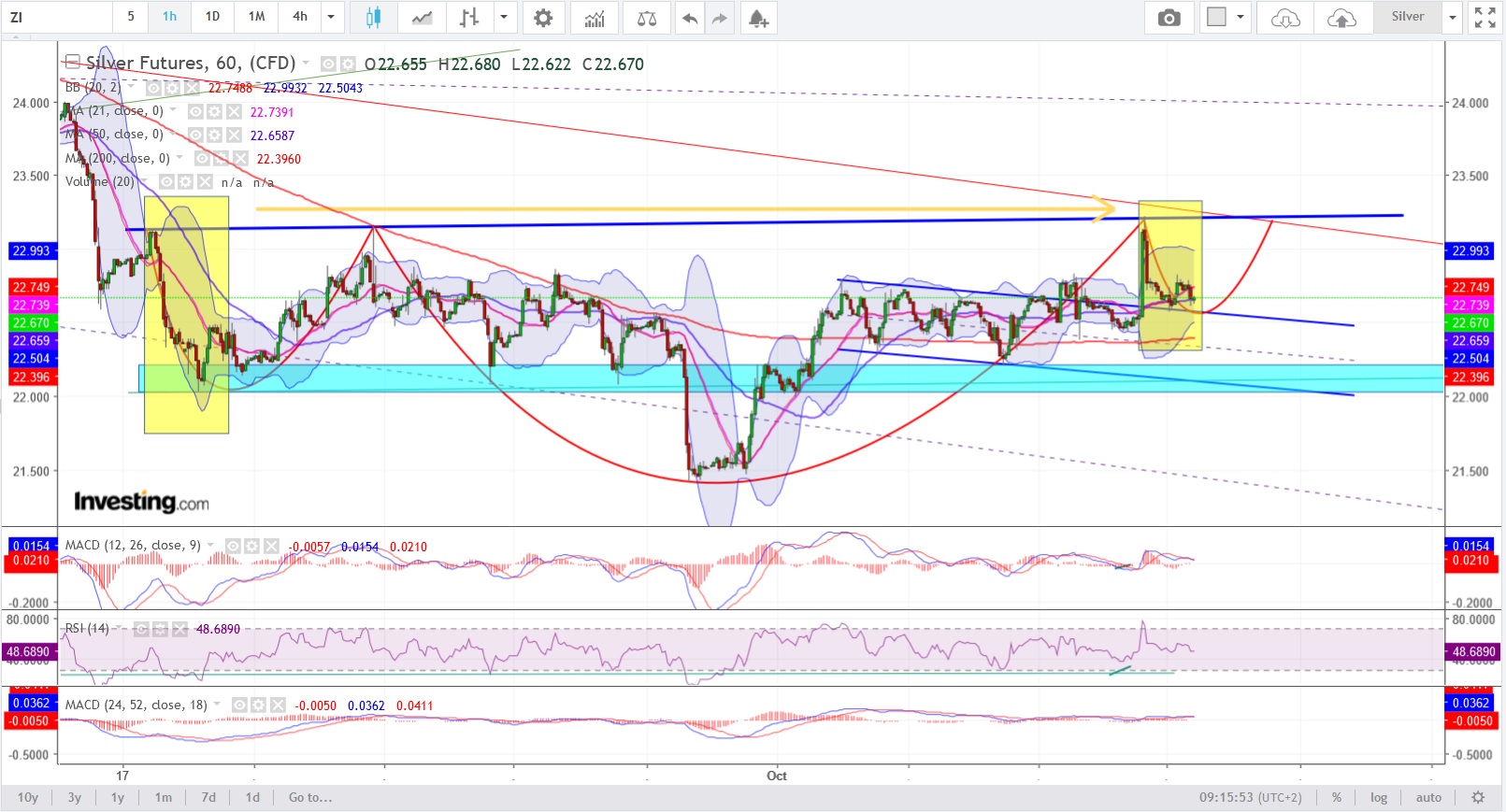This screenshot has height=812, width=1506.
Task: Expand the chart type dropdown arrow
Action: (504, 17)
